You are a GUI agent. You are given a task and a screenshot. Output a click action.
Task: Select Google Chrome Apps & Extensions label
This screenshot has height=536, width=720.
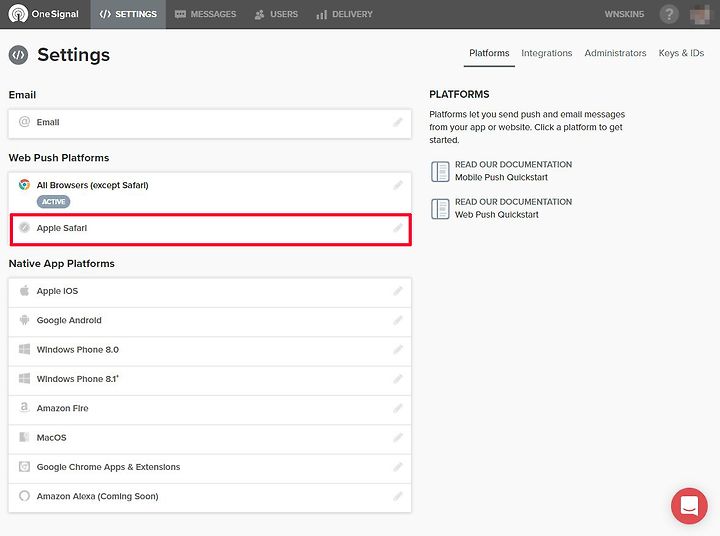108,467
